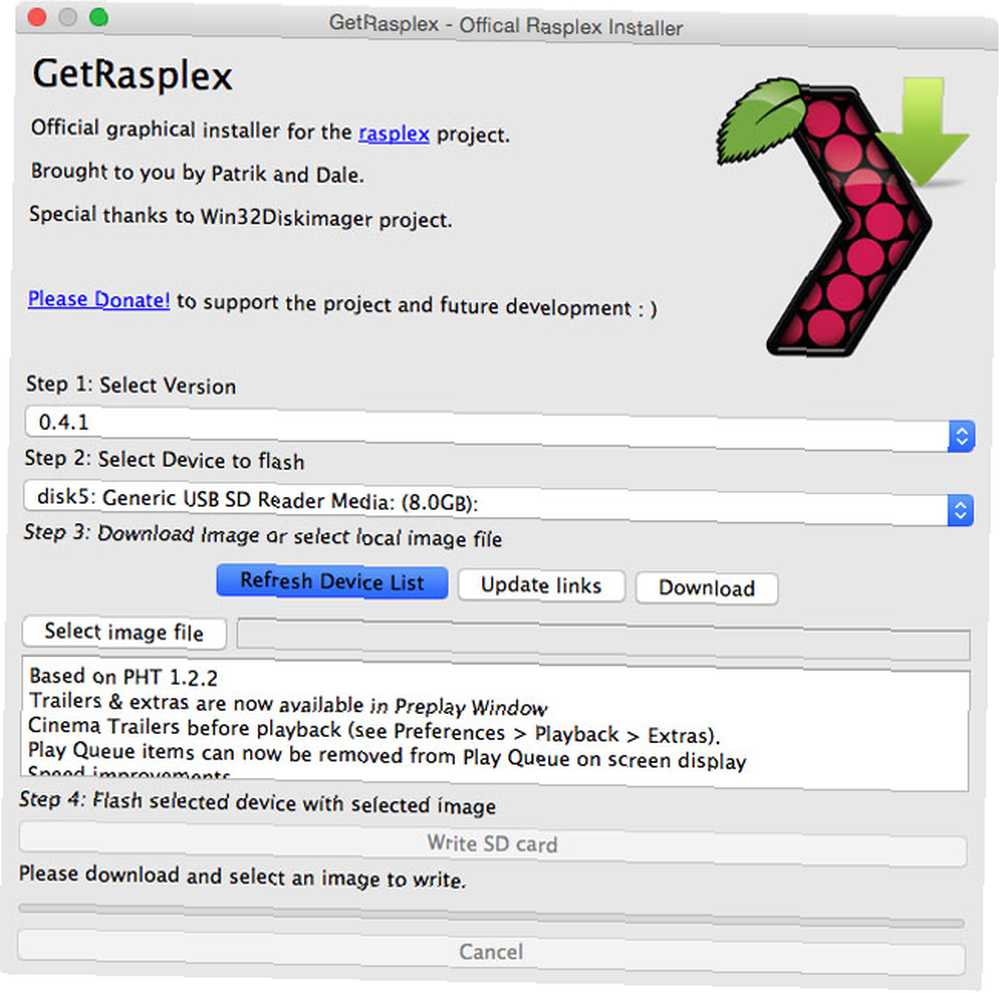Click the Update links button
The width and height of the screenshot is (1000, 993).
pos(541,585)
